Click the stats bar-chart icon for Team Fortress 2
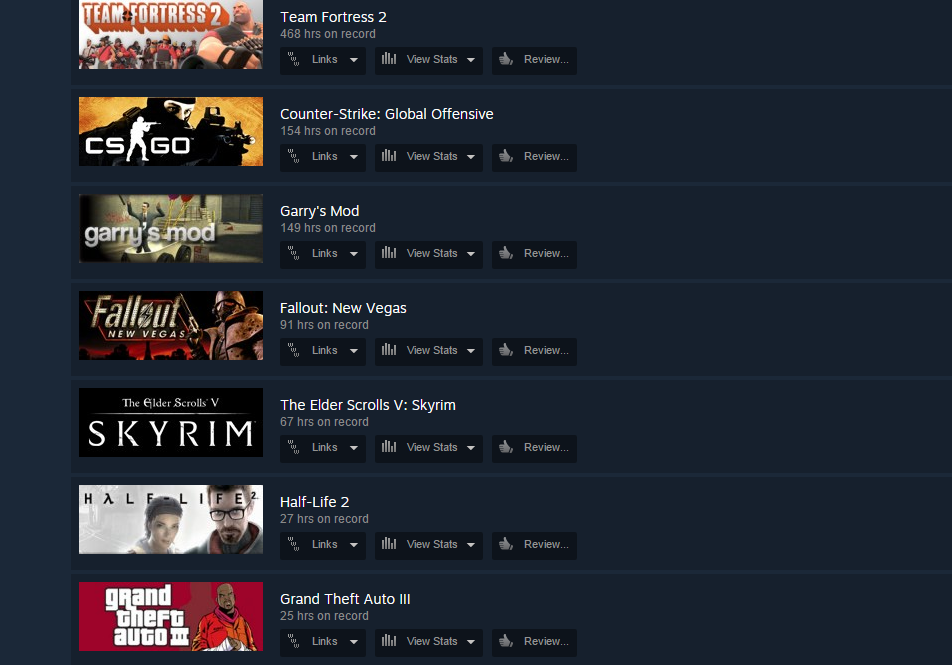The width and height of the screenshot is (952, 665). 389,58
